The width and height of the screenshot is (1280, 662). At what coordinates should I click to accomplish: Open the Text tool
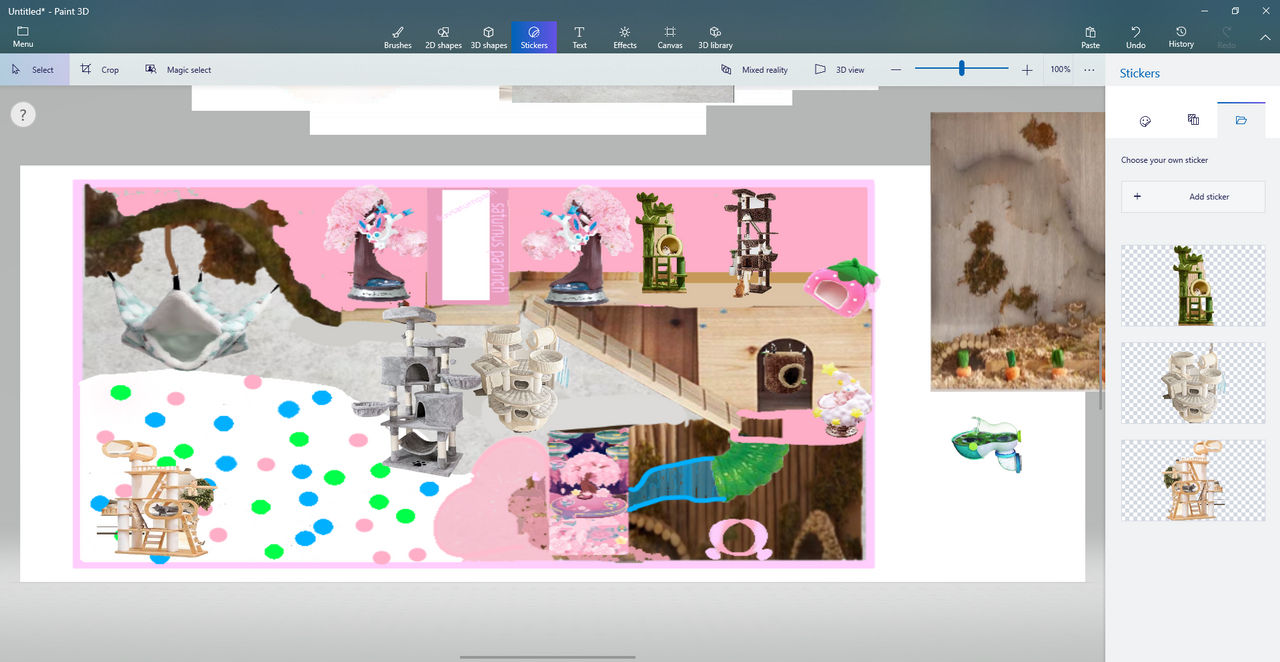579,37
